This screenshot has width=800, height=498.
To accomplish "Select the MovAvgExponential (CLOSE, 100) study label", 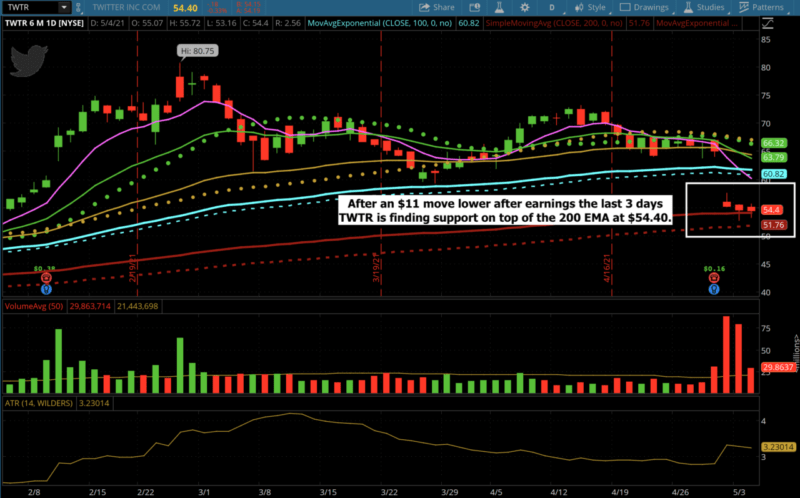I will 380,23.
